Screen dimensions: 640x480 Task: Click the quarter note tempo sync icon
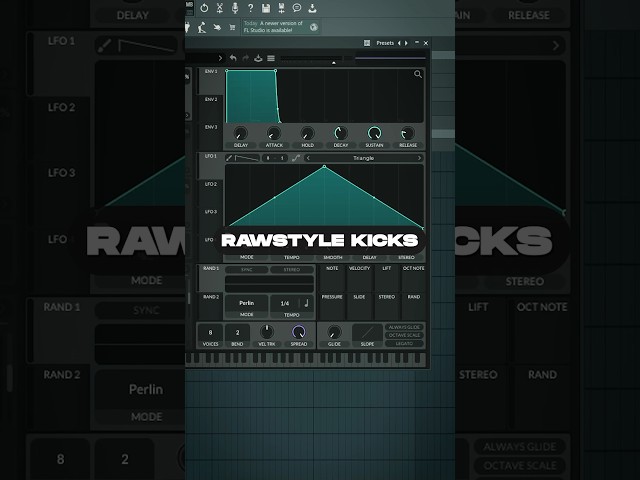coord(307,303)
